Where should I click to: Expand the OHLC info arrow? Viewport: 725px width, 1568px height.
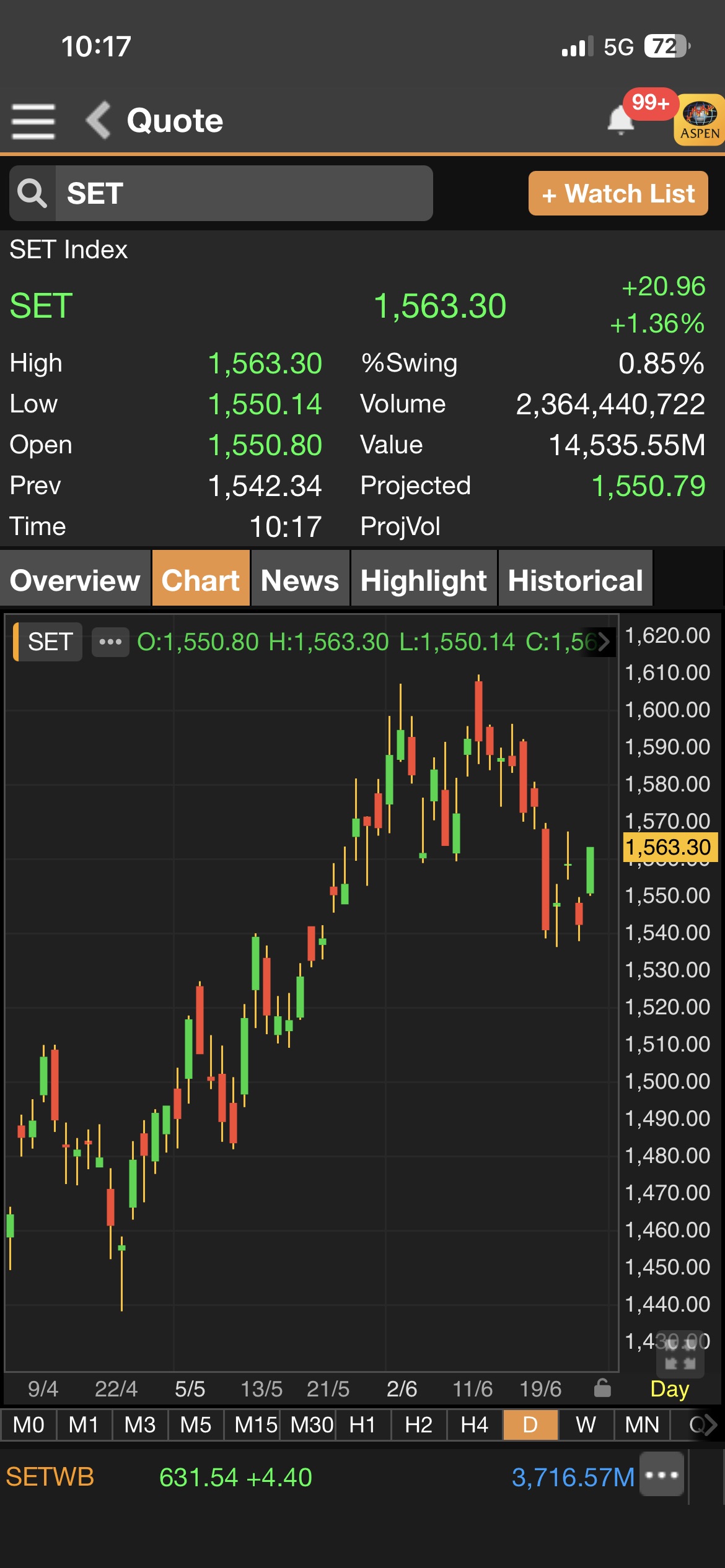click(x=604, y=642)
